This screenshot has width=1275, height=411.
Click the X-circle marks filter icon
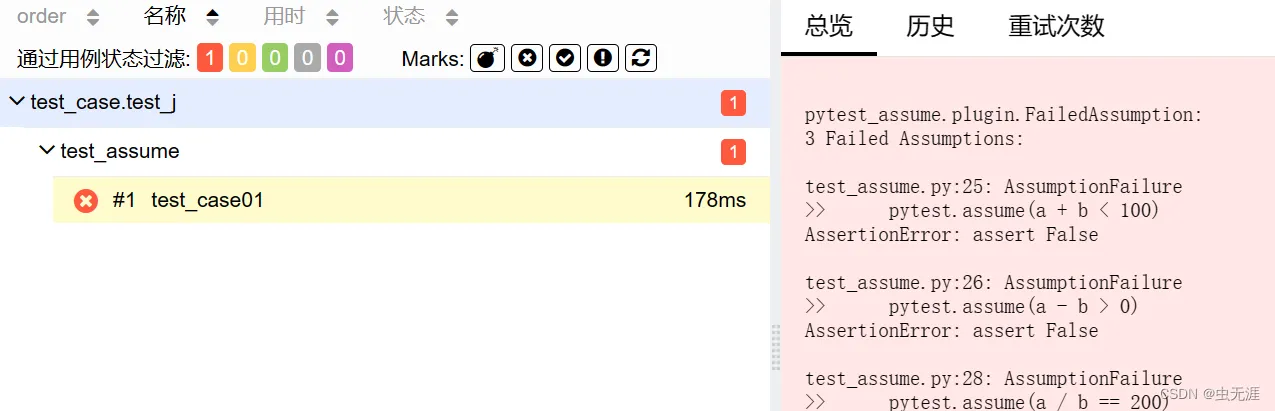(x=526, y=58)
